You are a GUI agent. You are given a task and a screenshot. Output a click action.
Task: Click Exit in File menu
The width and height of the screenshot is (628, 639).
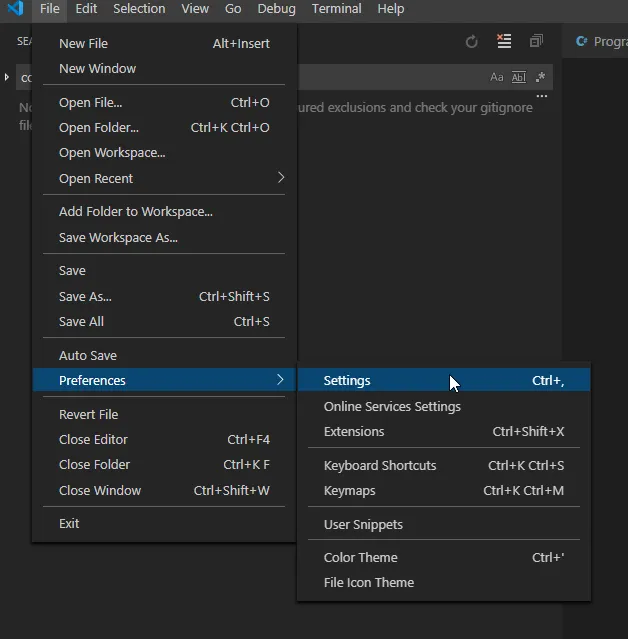pyautogui.click(x=164, y=523)
